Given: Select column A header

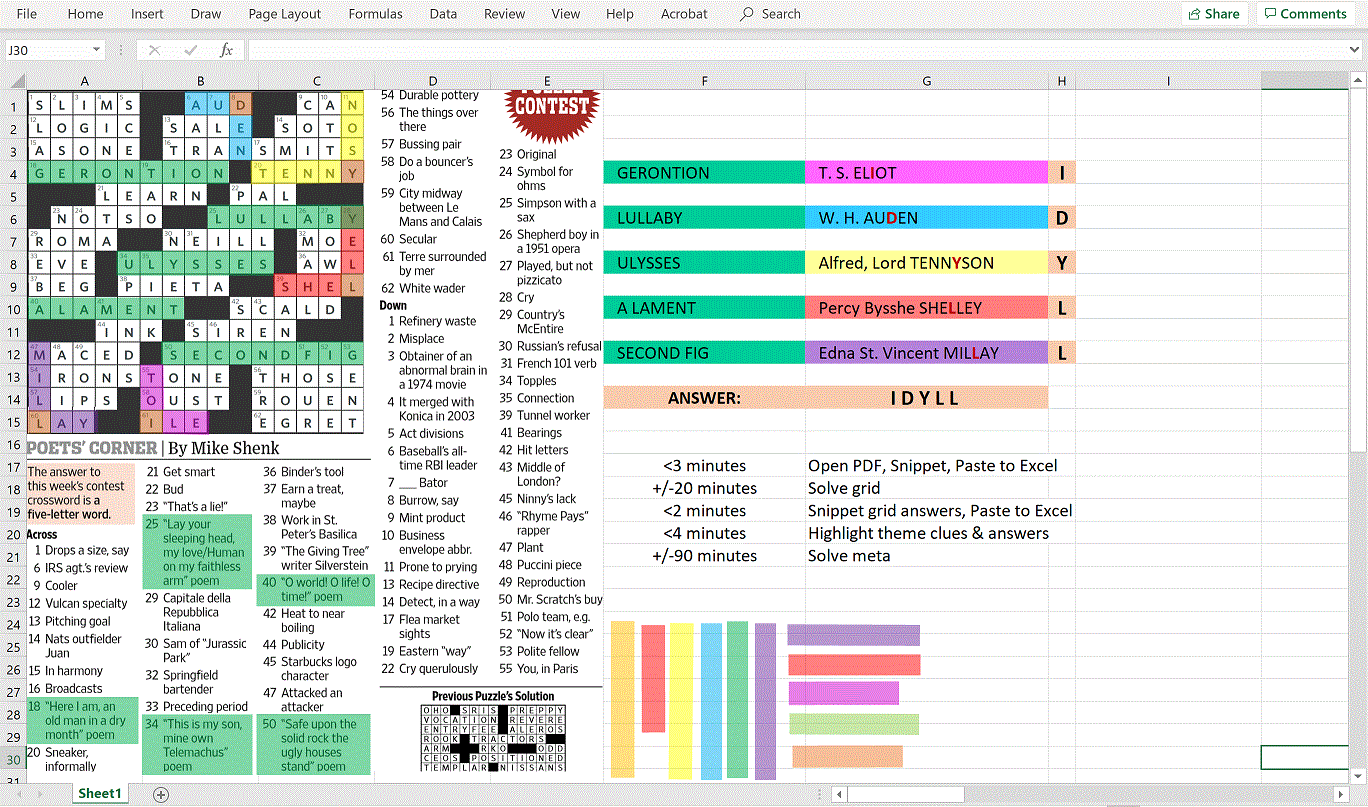Looking at the screenshot, I should tap(84, 81).
